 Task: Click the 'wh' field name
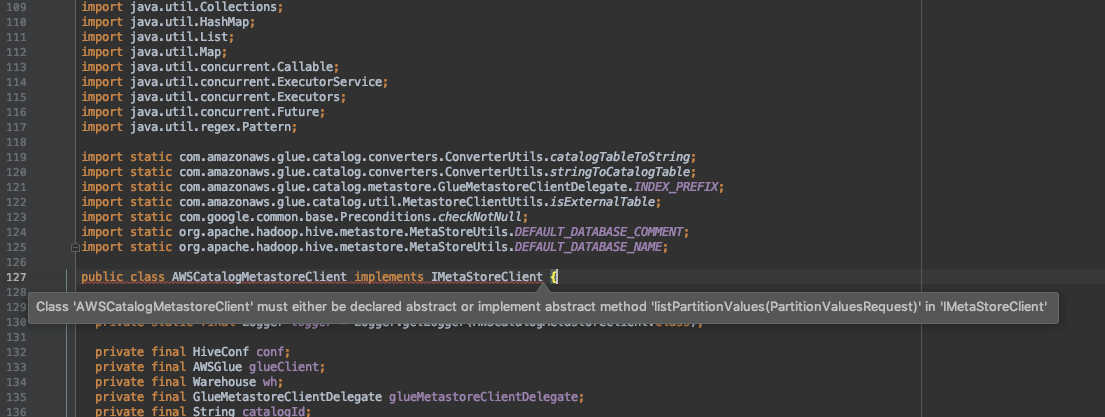point(270,382)
